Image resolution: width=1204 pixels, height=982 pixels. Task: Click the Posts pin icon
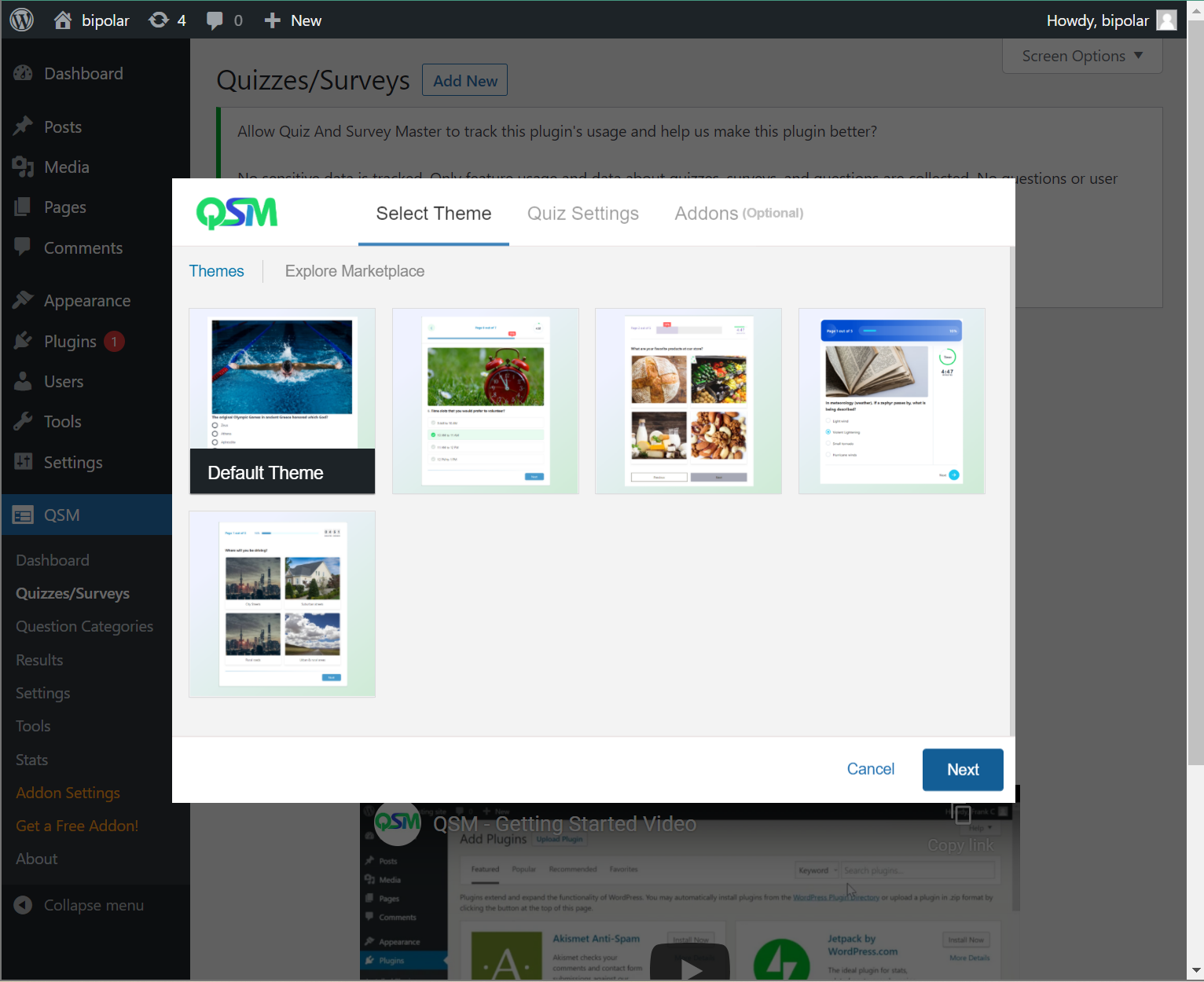click(24, 126)
